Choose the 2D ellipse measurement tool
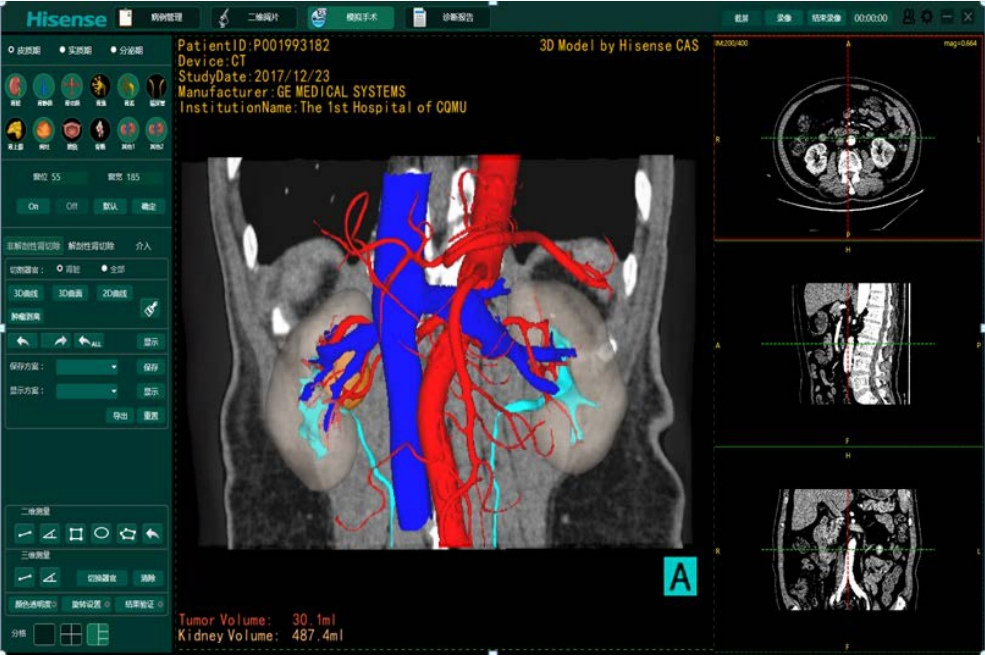The width and height of the screenshot is (985, 655). pos(101,533)
